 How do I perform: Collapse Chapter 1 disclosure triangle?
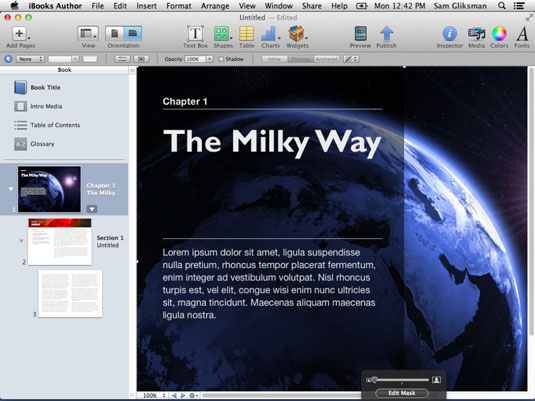click(x=11, y=189)
